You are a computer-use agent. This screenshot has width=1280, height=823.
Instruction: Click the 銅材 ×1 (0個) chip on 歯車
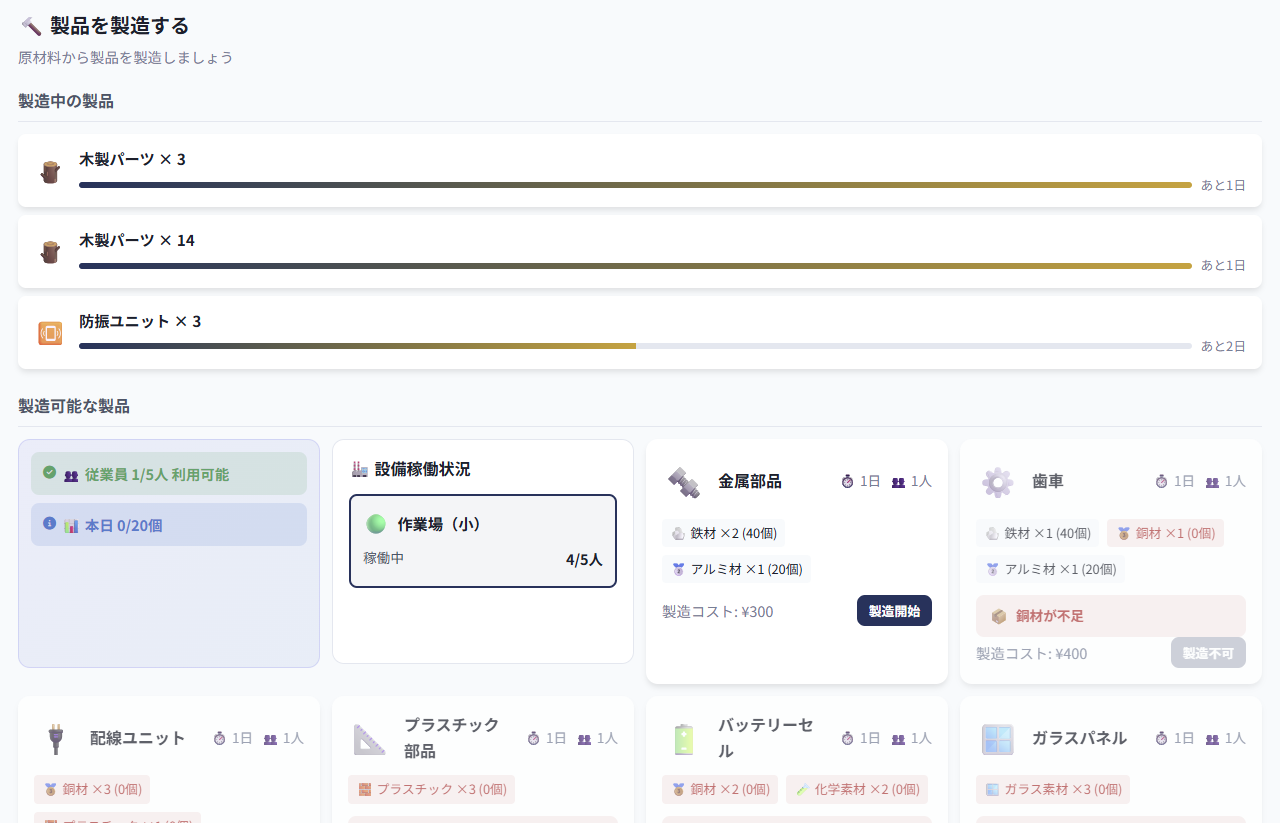tap(1165, 533)
